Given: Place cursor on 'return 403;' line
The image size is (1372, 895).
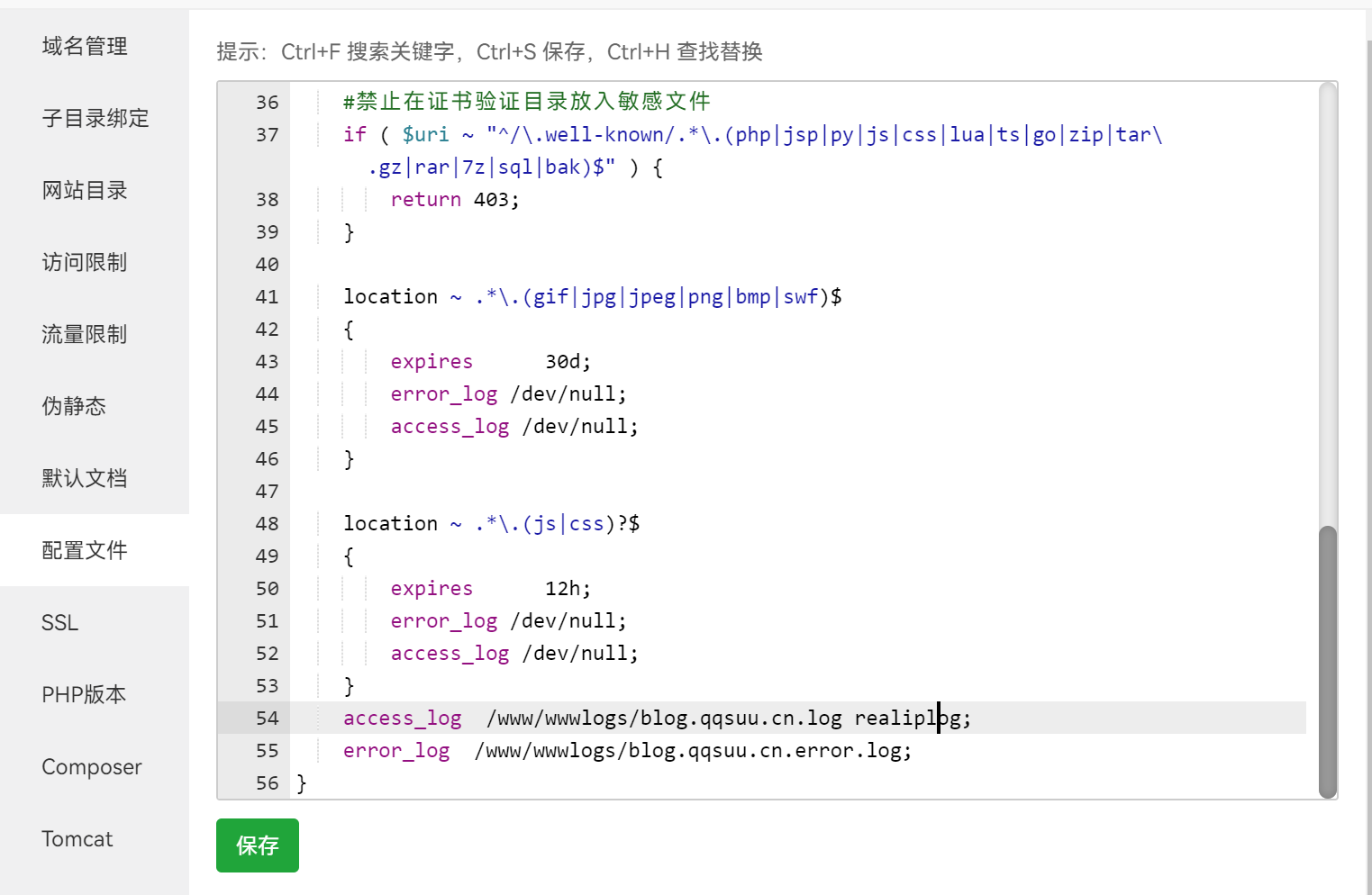Looking at the screenshot, I should click(x=455, y=200).
